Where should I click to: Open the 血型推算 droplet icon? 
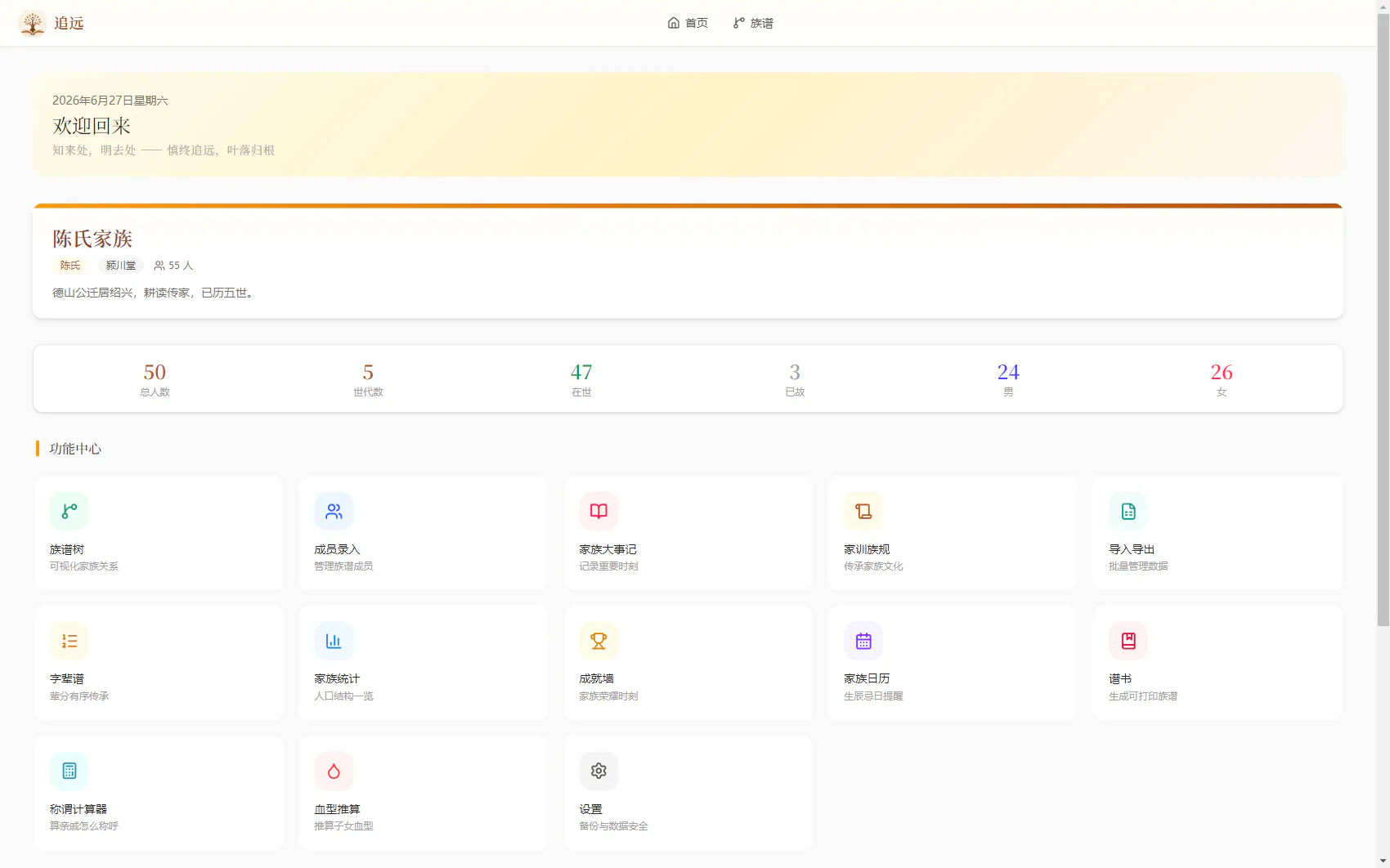click(x=334, y=771)
